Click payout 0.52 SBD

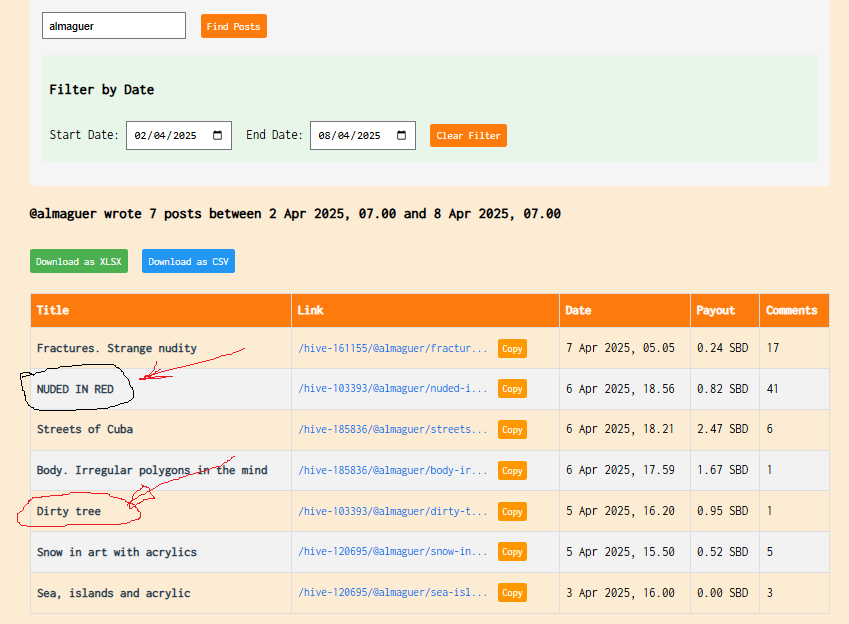[x=723, y=552]
